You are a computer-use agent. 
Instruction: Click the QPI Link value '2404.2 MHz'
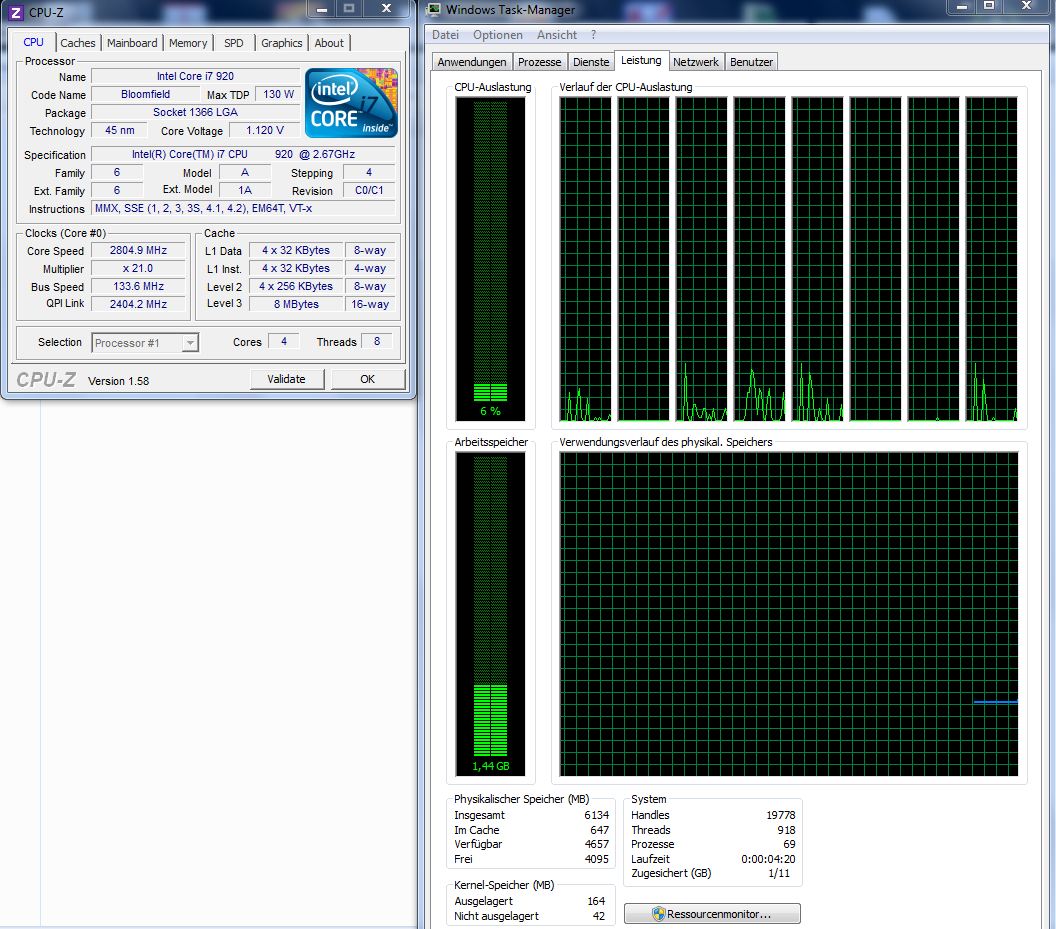138,305
